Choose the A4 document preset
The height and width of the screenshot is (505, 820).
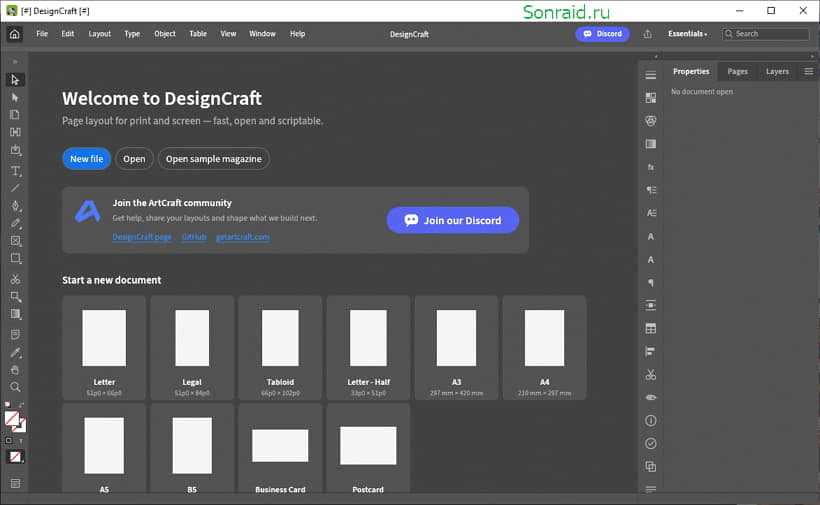pos(544,348)
